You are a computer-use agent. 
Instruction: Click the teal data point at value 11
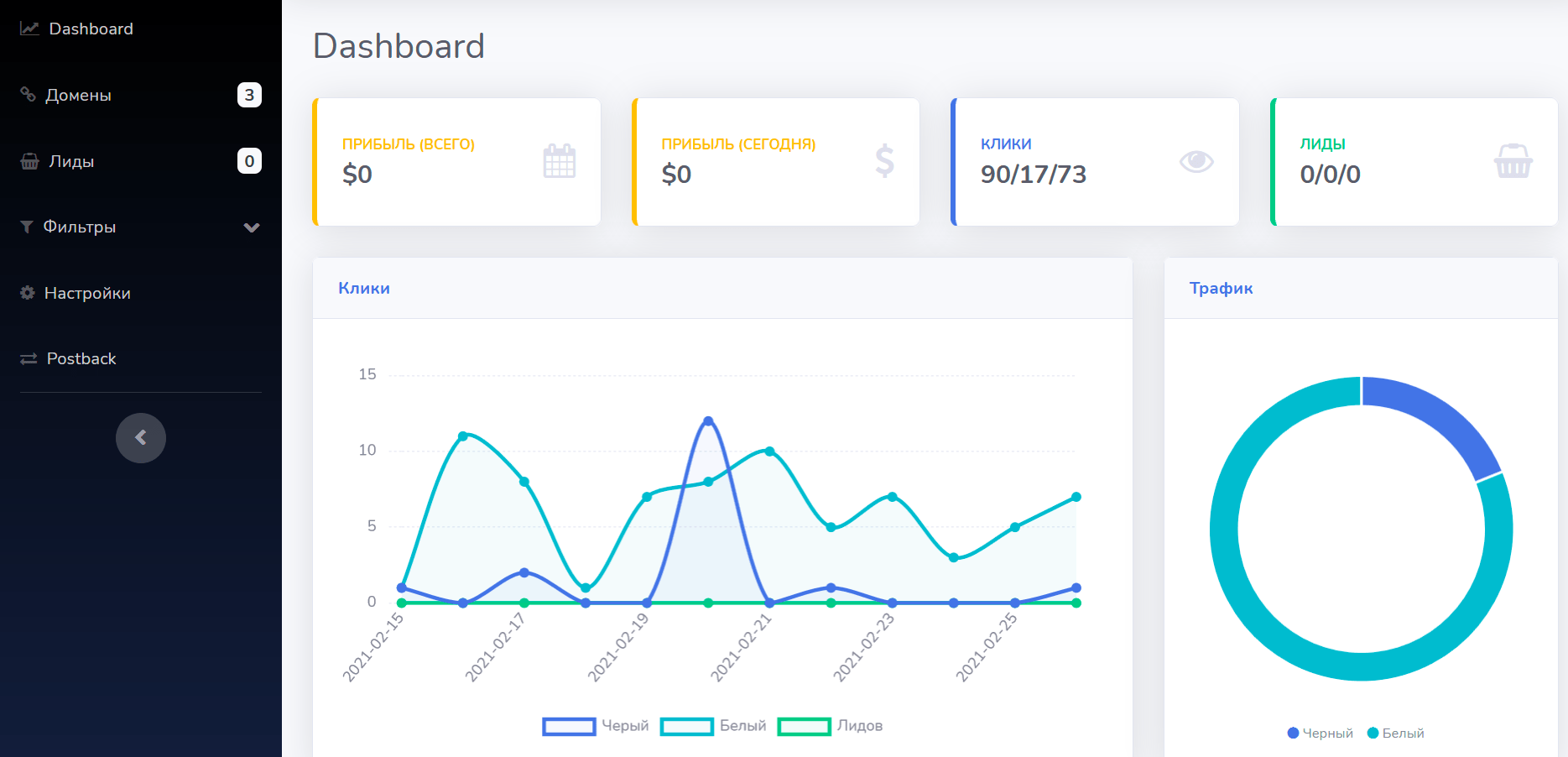coord(463,436)
